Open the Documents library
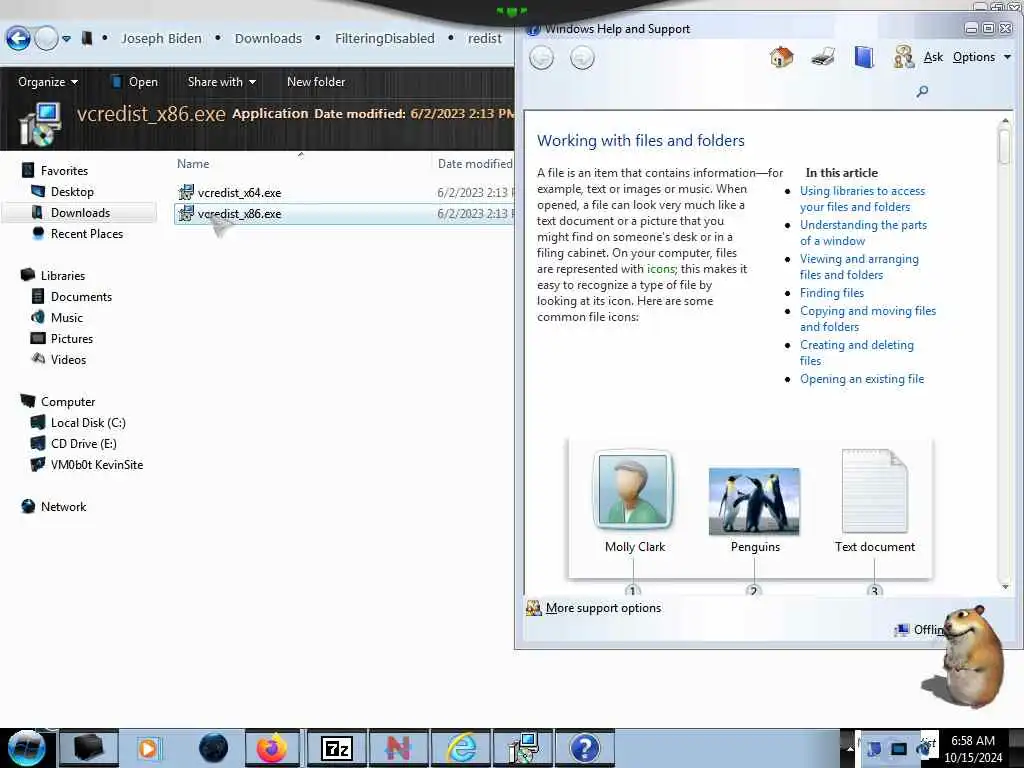This screenshot has height=768, width=1024. (82, 296)
